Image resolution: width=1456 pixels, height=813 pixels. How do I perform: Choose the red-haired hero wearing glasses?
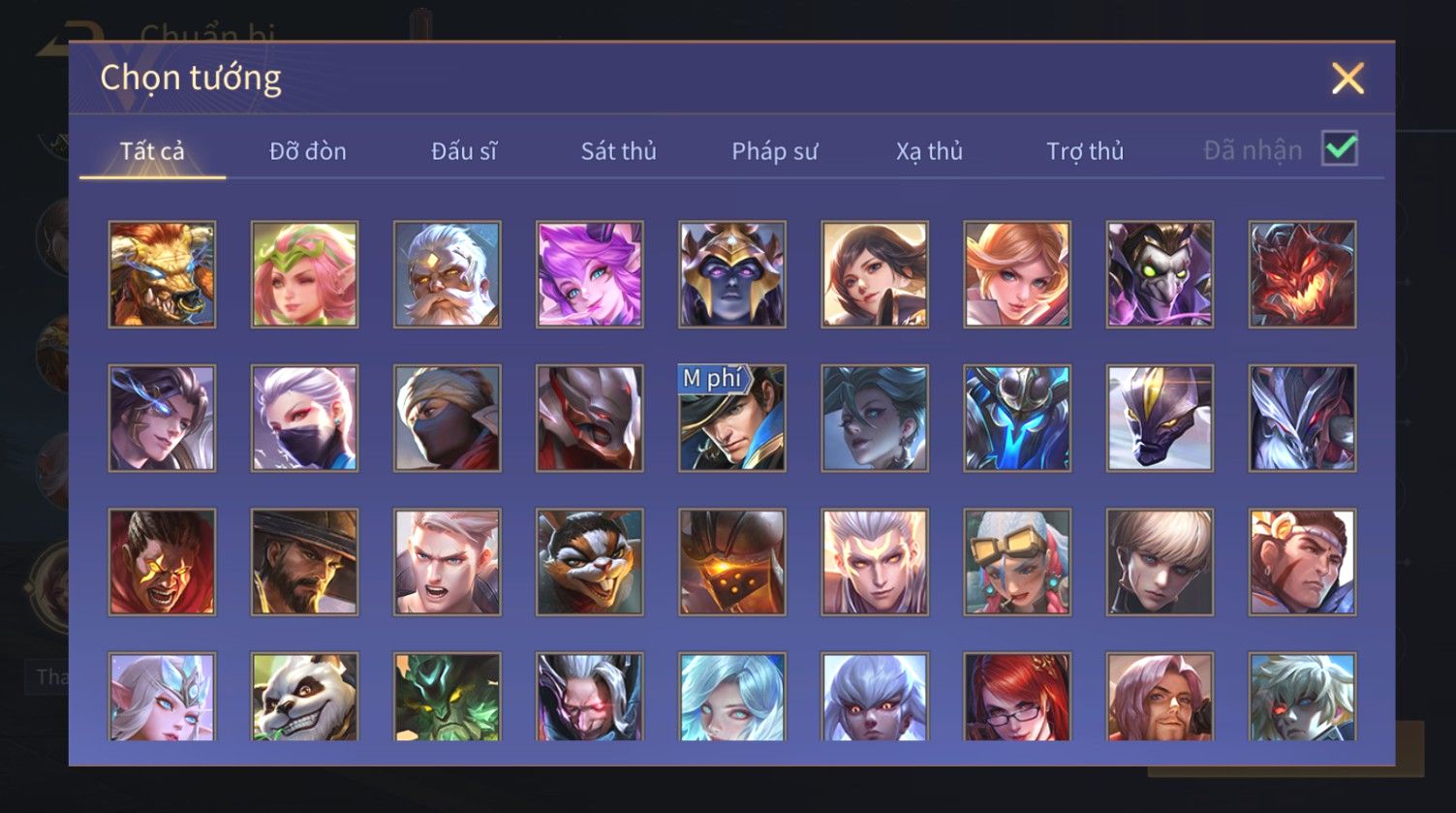coord(1017,697)
